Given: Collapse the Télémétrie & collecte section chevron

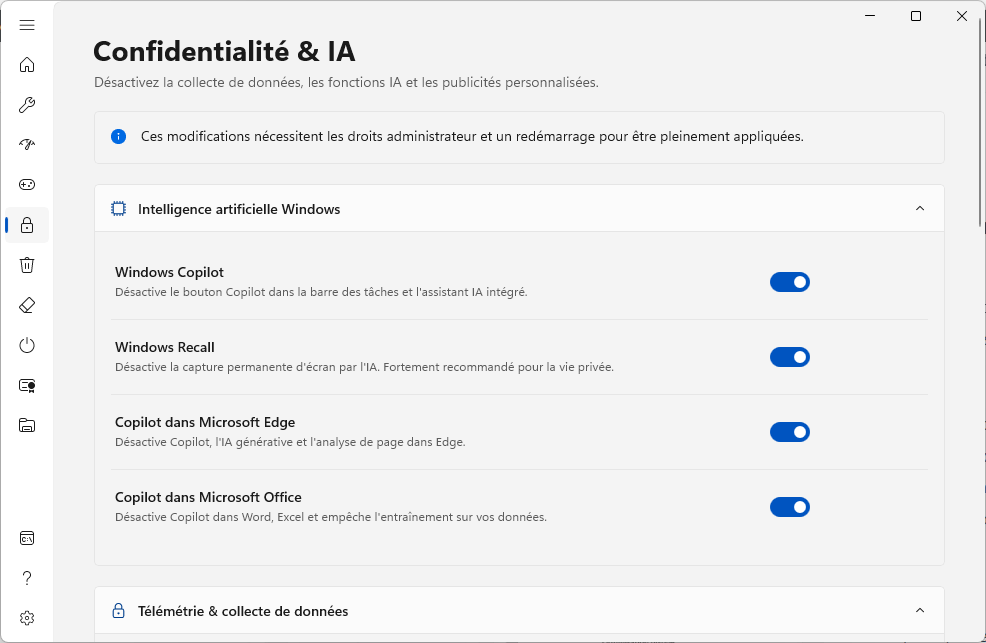Looking at the screenshot, I should [919, 610].
